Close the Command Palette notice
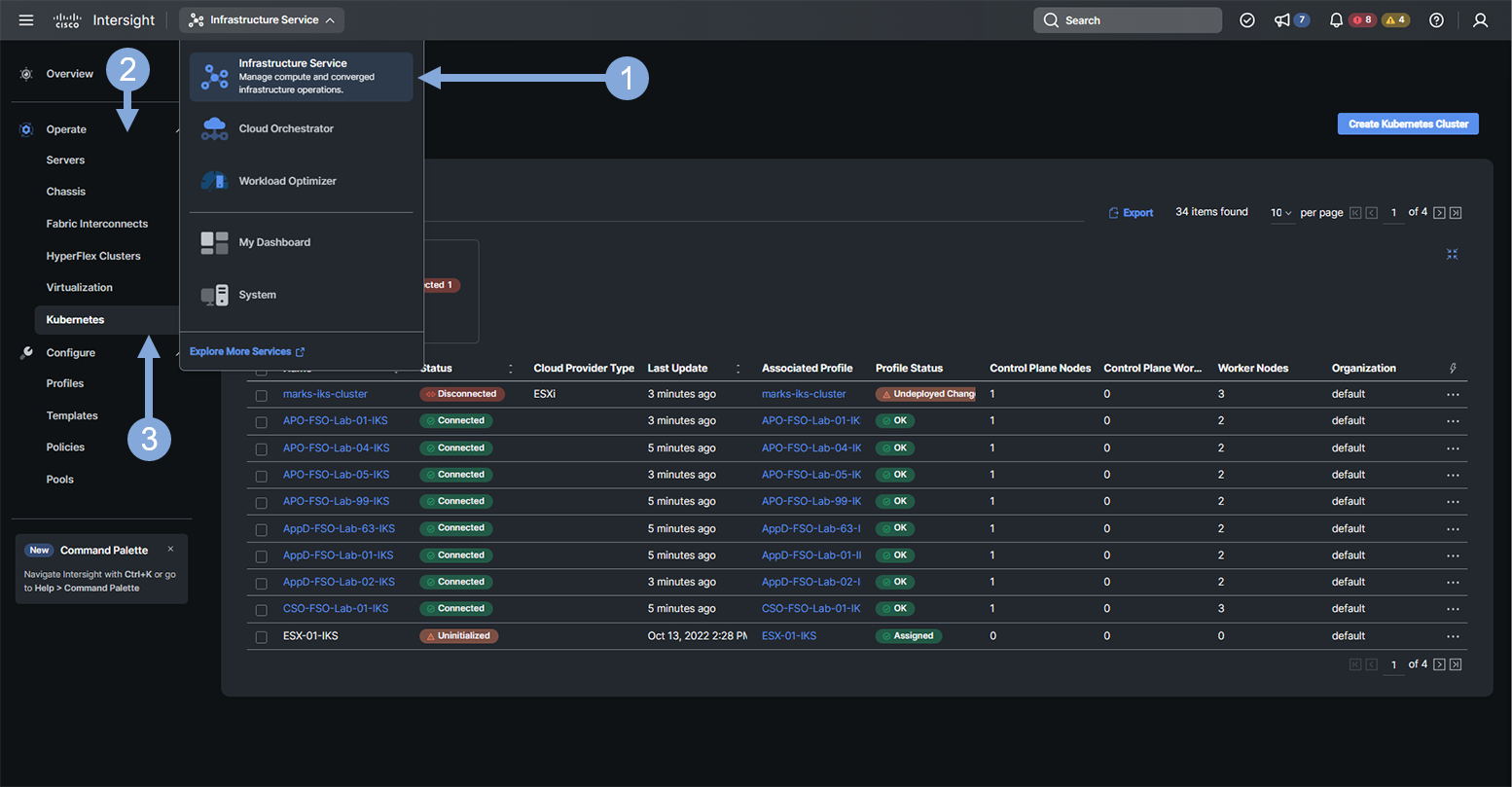Screen dimensions: 1512x787 pos(171,550)
